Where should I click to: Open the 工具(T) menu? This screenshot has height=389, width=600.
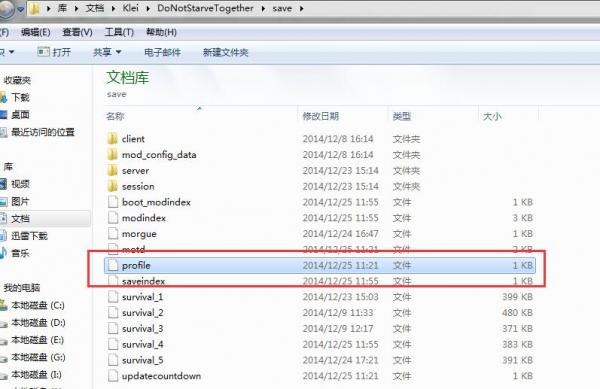coord(119,33)
